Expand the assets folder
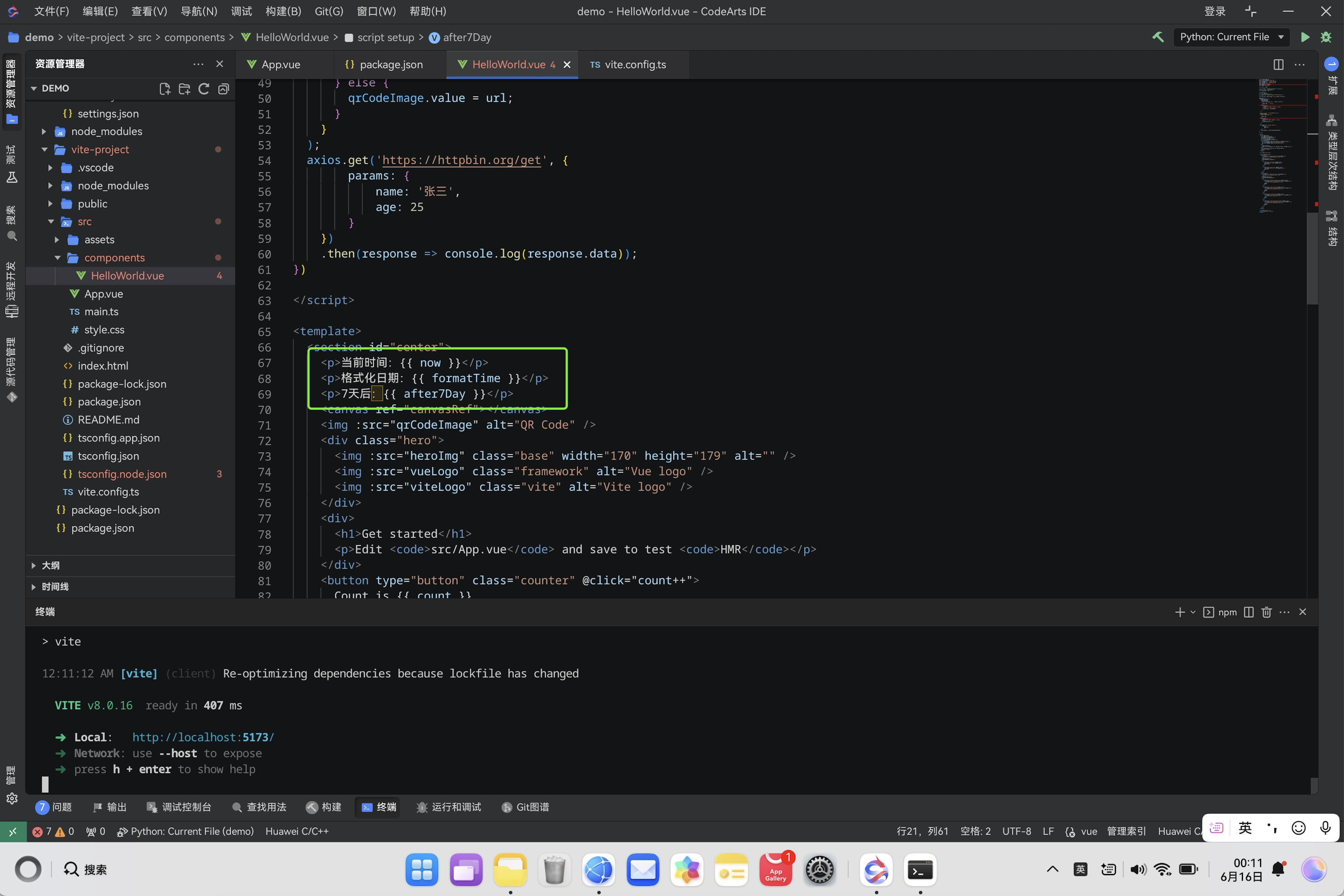Image resolution: width=1344 pixels, height=896 pixels. pos(57,240)
